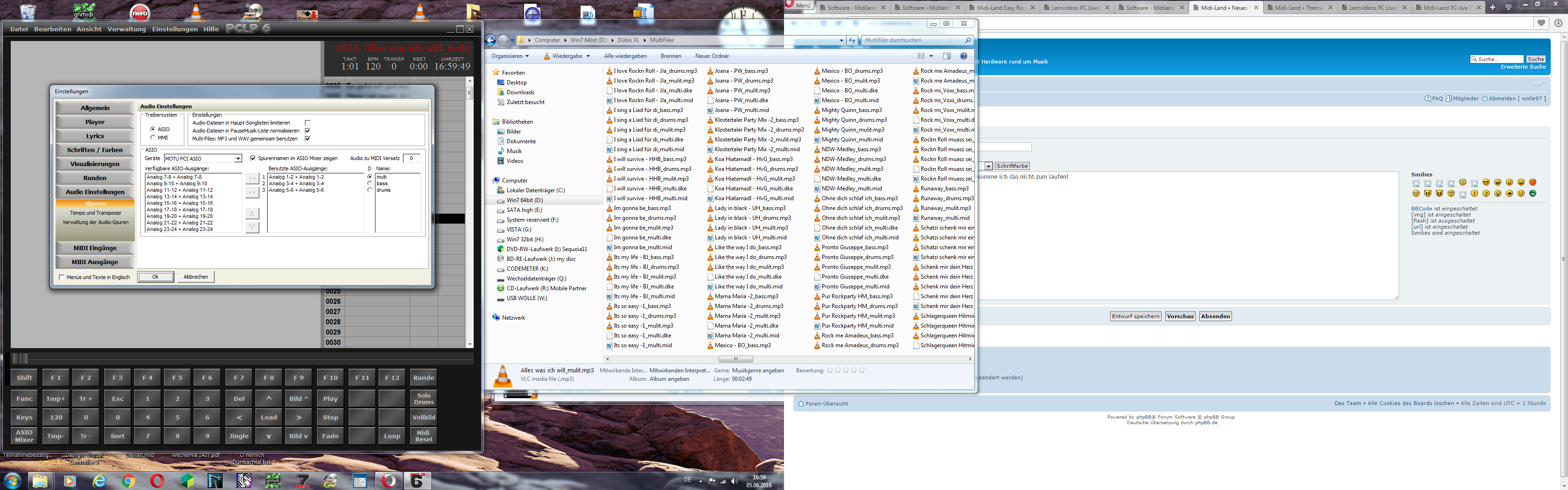Click the refresh icon beside the address bar
The width and height of the screenshot is (1568, 490).
[852, 40]
